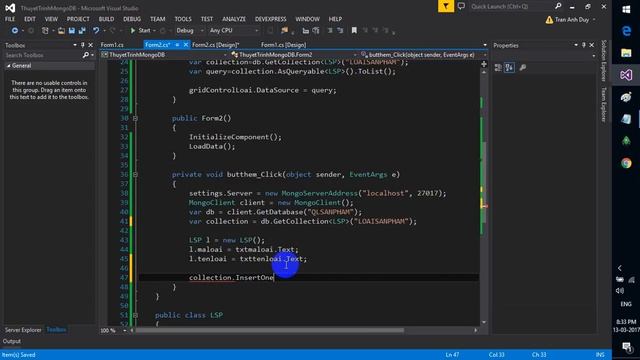The image size is (640, 360).
Task: Open the Solution Explorer side tab
Action: (x=604, y=60)
